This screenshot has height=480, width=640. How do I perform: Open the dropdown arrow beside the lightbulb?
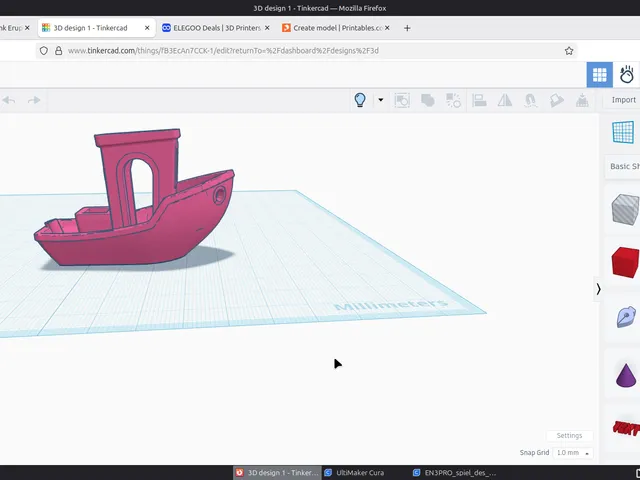pyautogui.click(x=380, y=100)
